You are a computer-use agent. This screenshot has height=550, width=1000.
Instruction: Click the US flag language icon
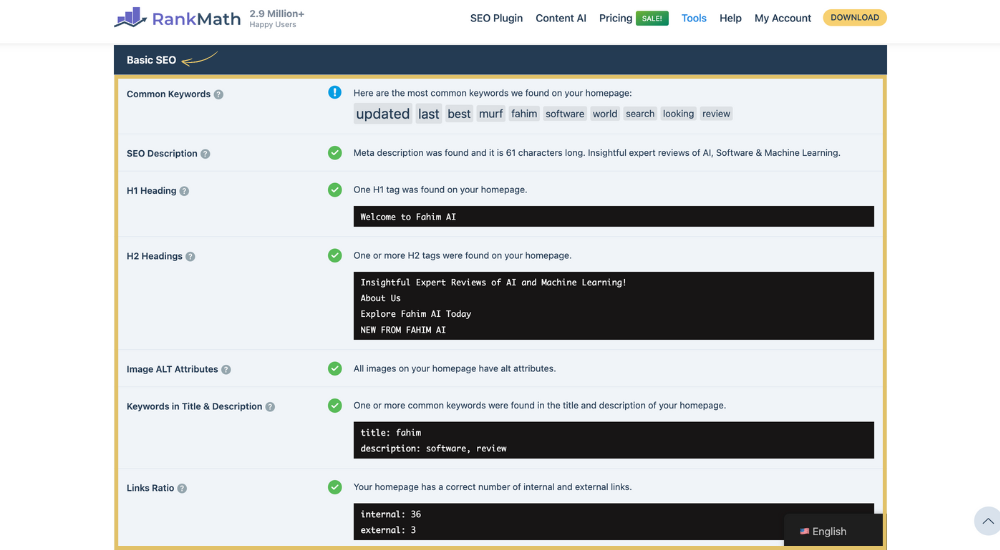[804, 531]
